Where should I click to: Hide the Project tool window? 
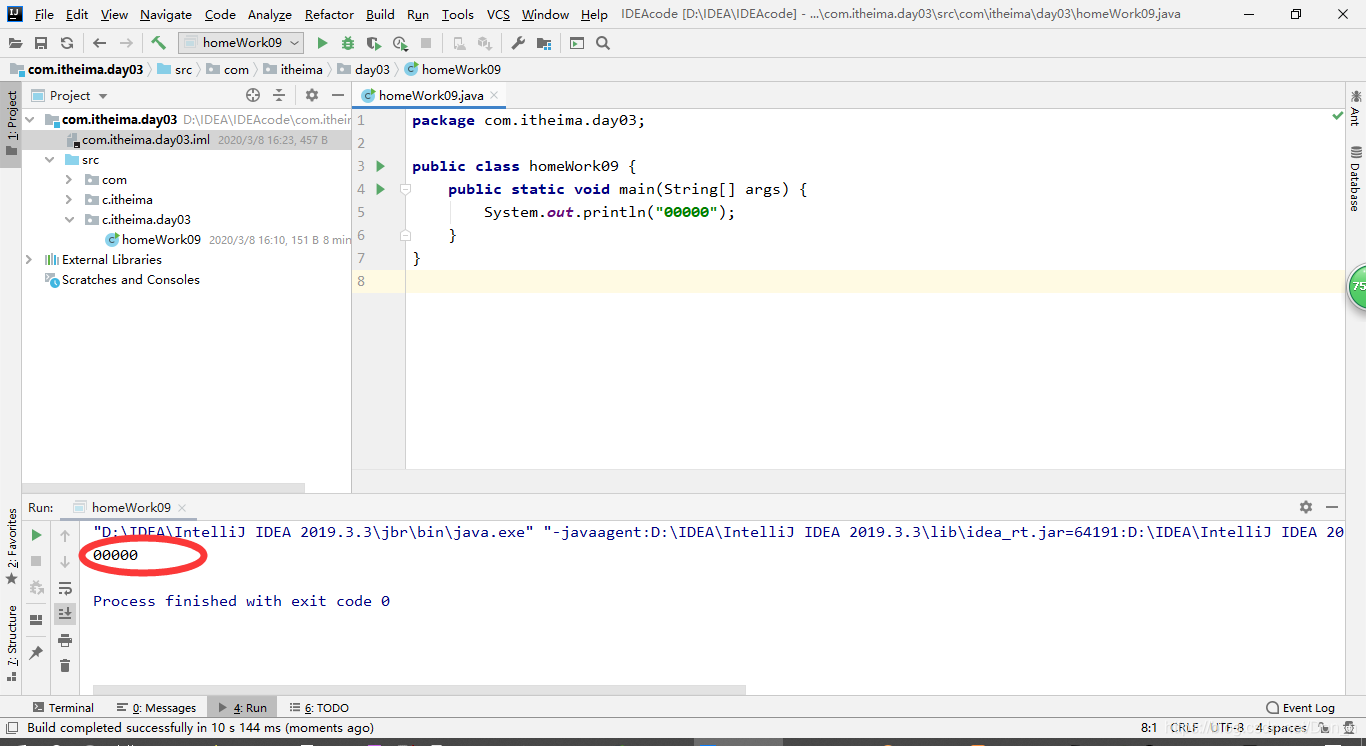pyautogui.click(x=338, y=95)
